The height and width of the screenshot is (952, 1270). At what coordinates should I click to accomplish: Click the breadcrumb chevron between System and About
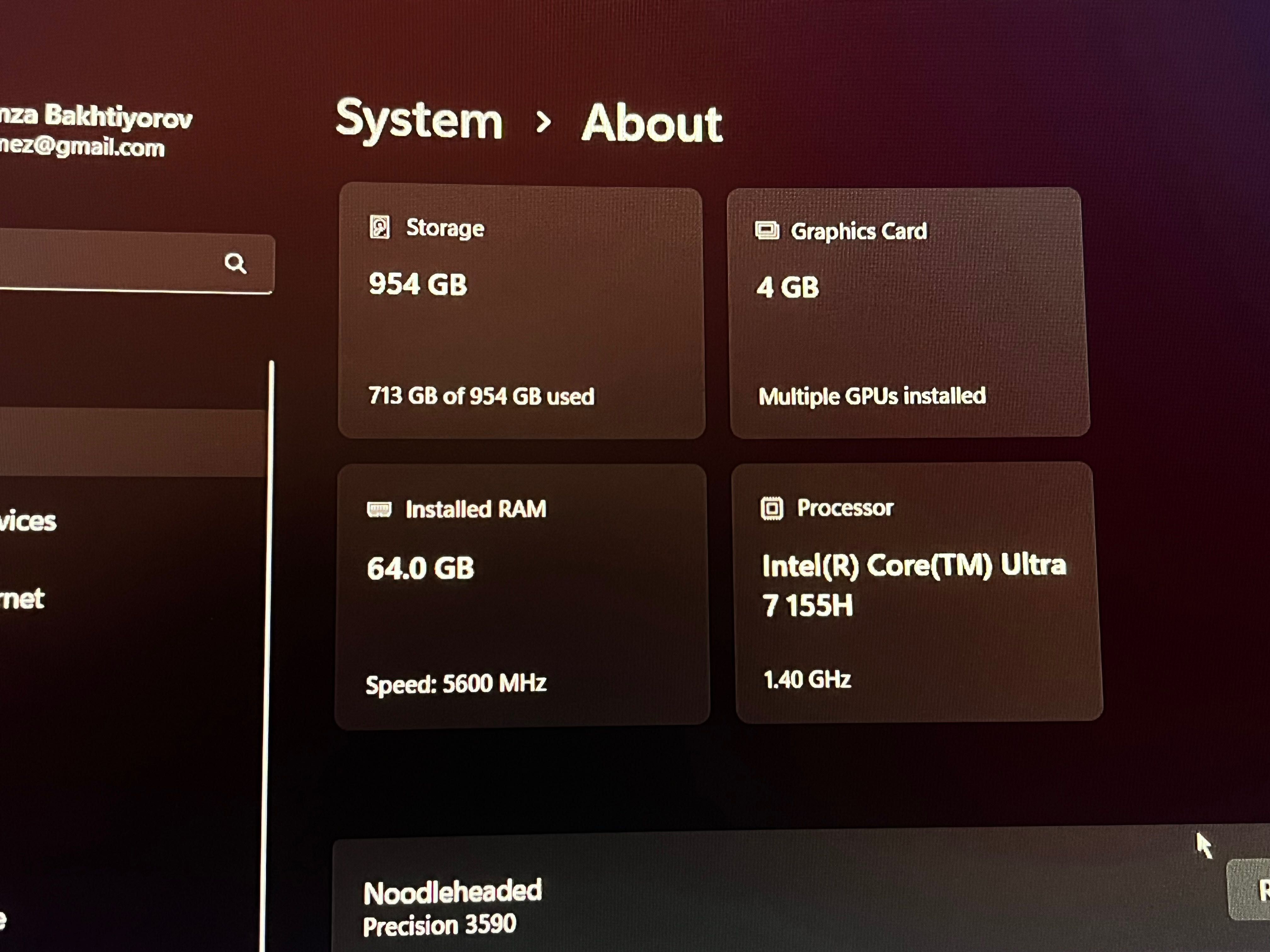point(543,122)
